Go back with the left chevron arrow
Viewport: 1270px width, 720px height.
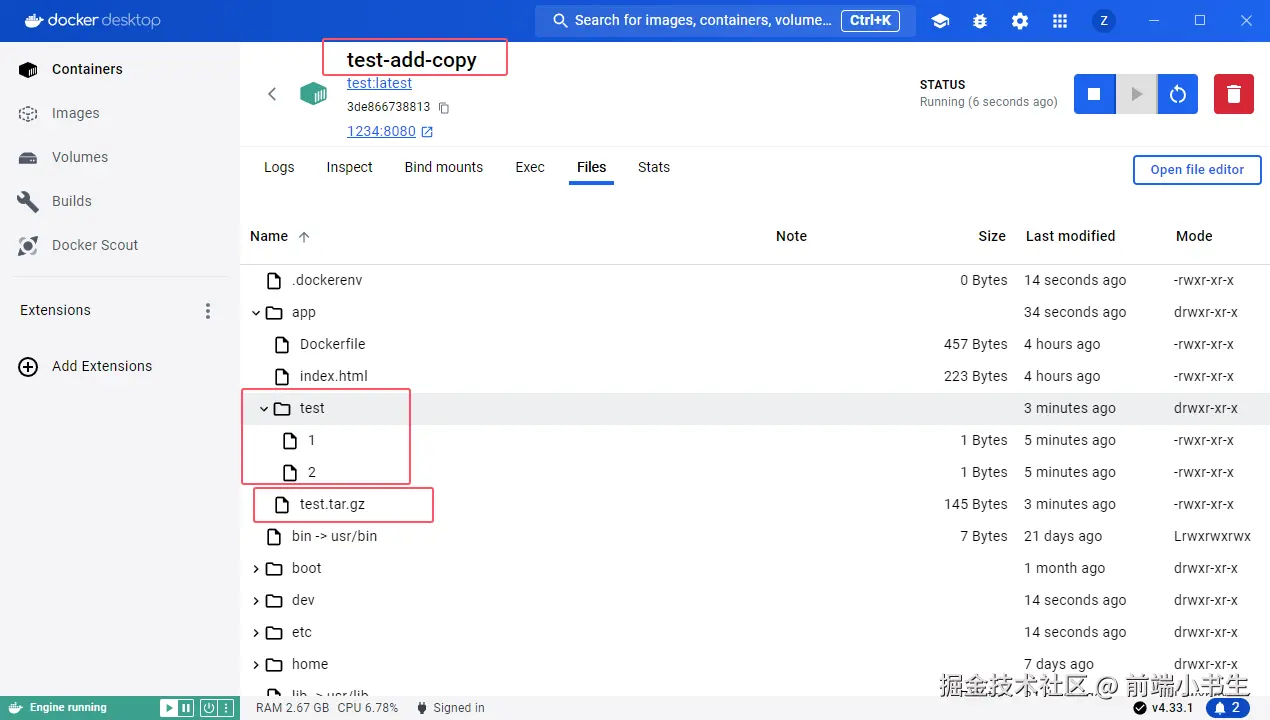click(x=272, y=94)
